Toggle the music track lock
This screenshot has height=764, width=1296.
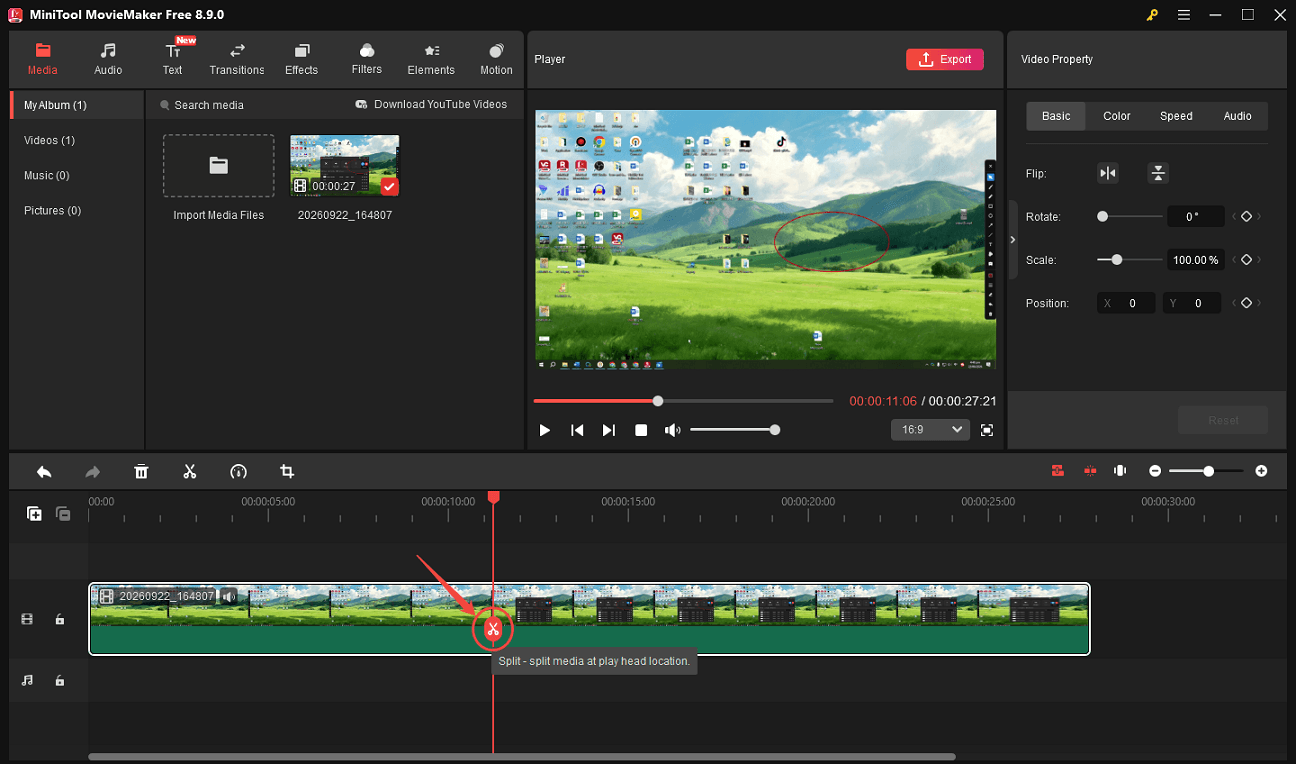[60, 681]
